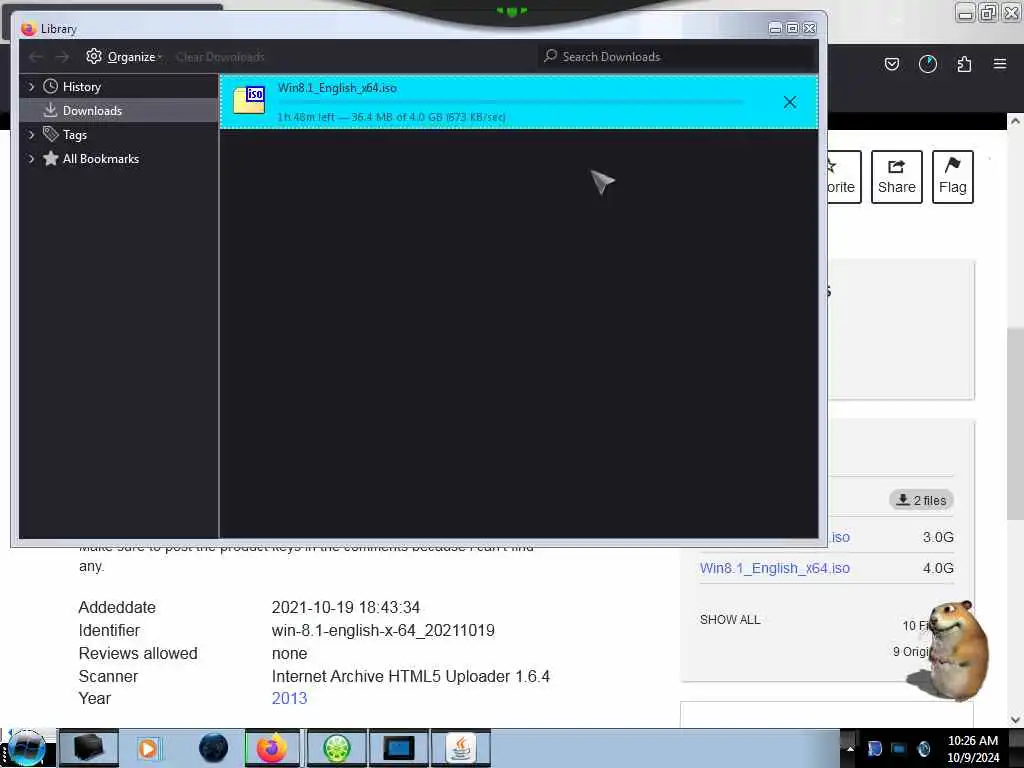Click the Scanner value Internet Archive HTML5 Uploader
The image size is (1024, 768).
point(411,676)
